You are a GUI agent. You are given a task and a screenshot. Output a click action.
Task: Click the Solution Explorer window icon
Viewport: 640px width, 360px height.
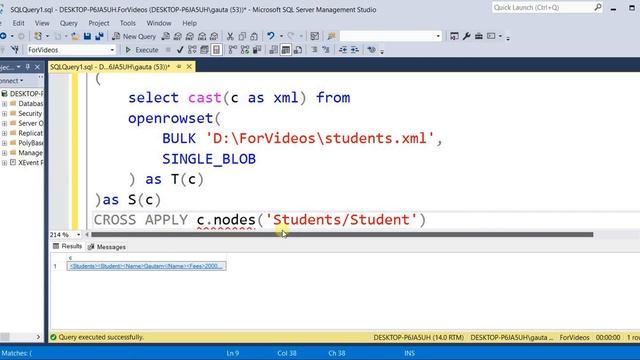454,36
